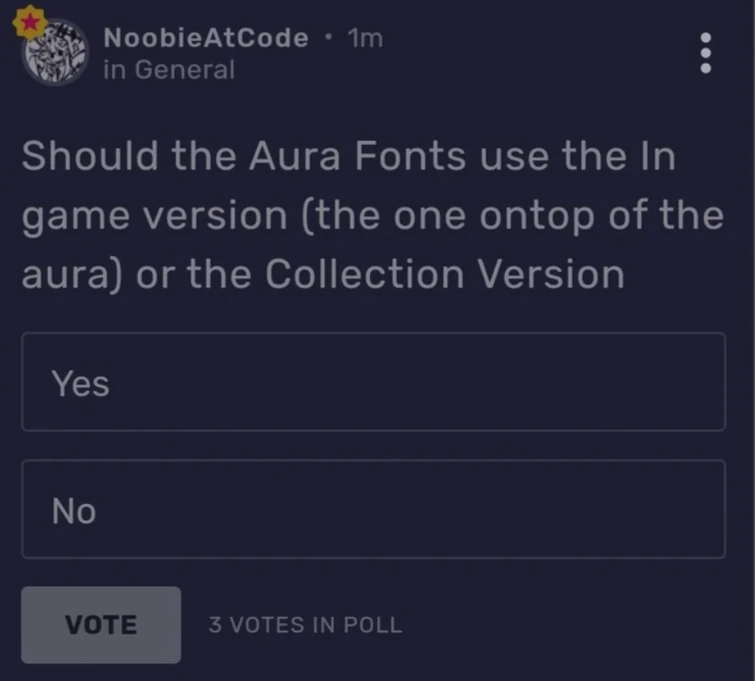
Task: Choose the "No" poll option
Action: (373, 510)
